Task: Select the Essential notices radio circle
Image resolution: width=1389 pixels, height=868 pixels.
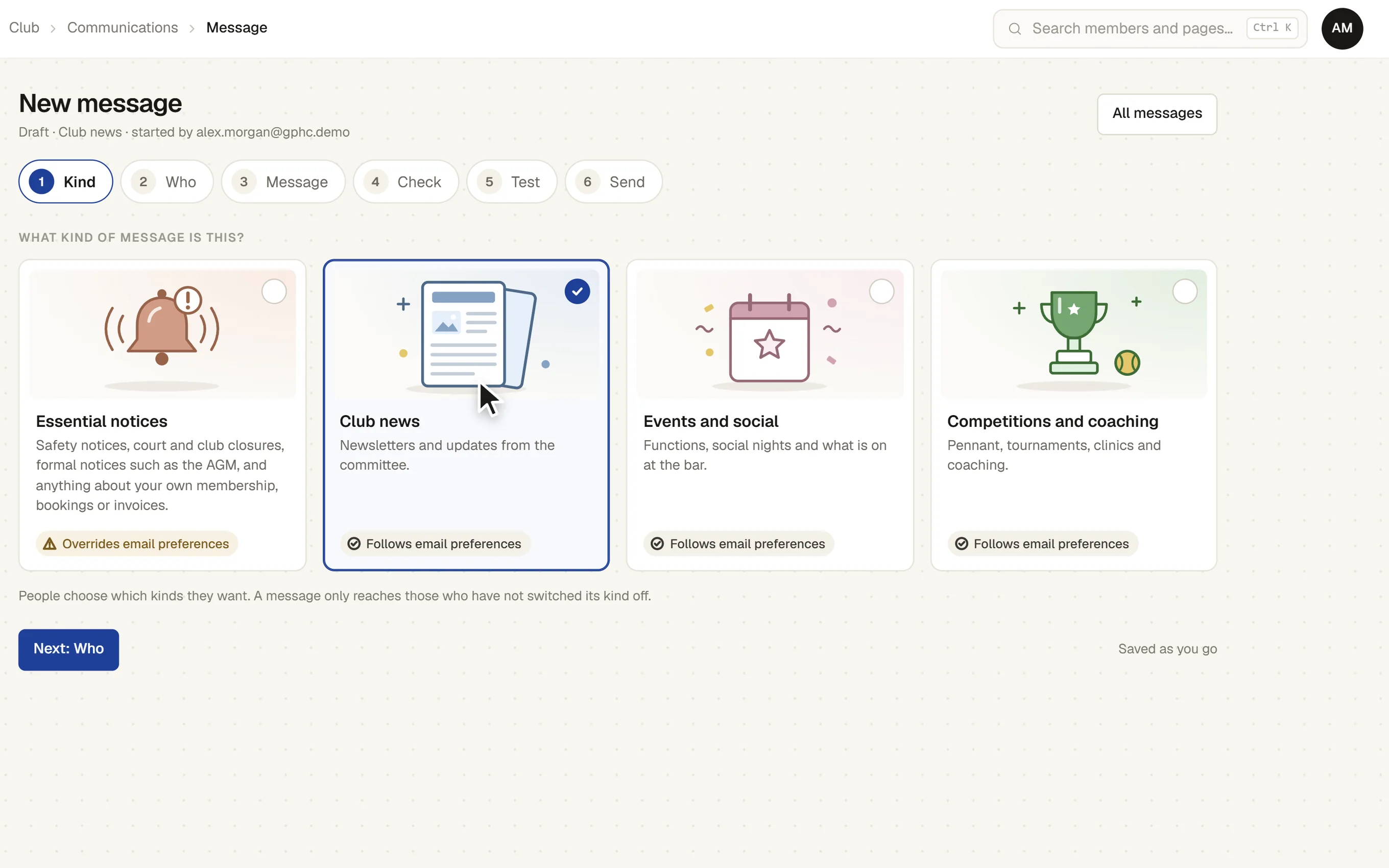Action: coord(274,292)
